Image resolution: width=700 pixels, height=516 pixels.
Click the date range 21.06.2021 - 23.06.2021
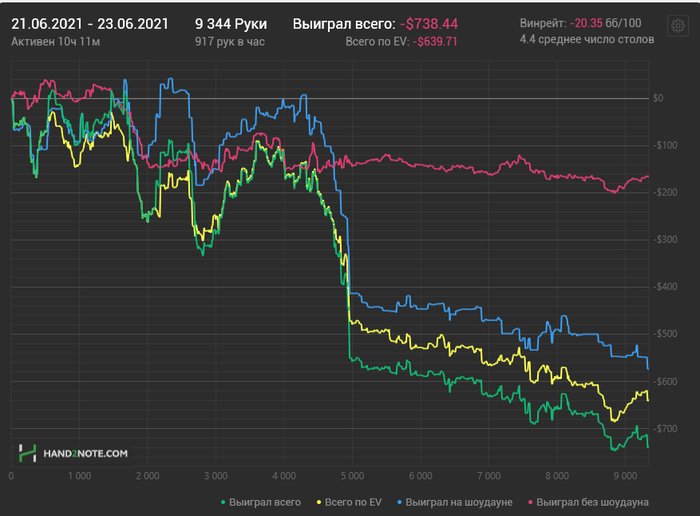90,24
